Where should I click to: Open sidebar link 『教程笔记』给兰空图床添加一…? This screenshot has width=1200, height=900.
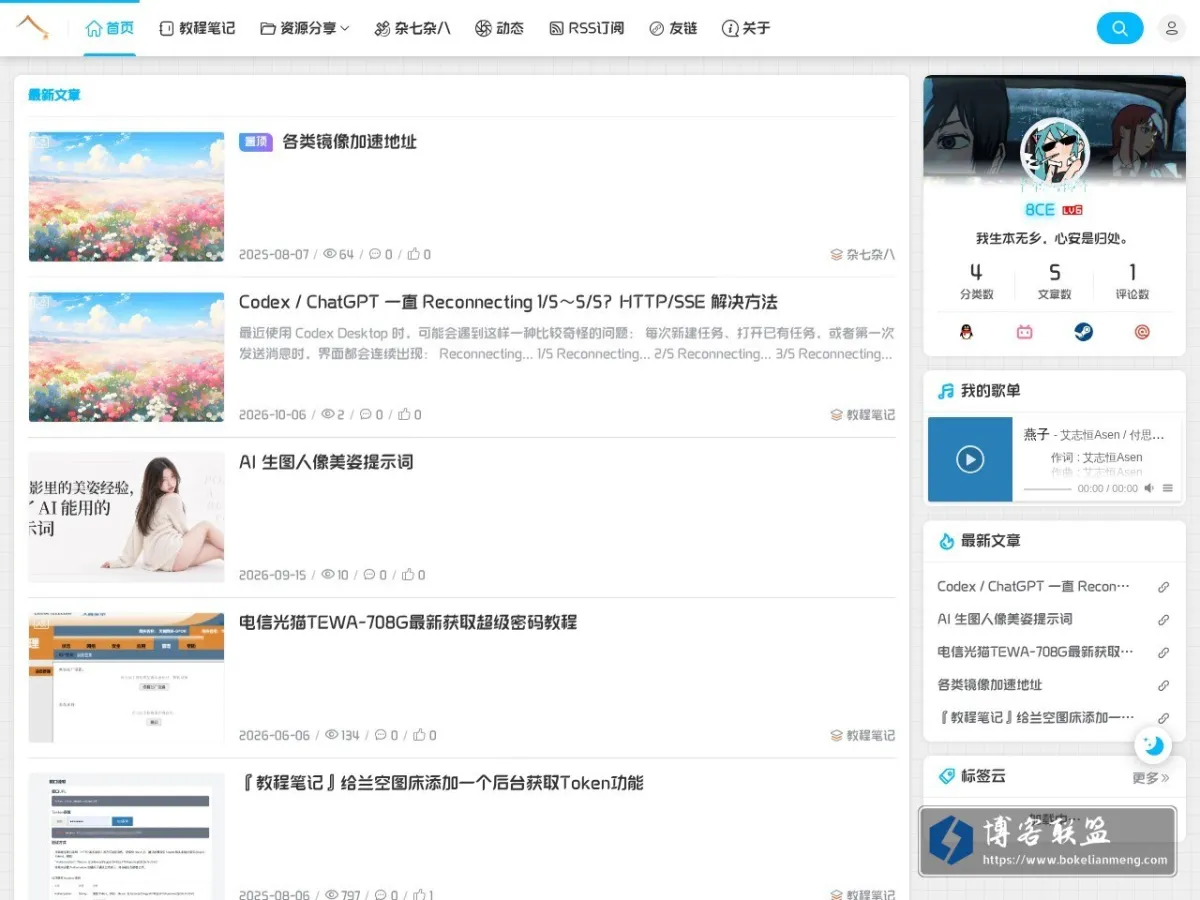point(1035,718)
